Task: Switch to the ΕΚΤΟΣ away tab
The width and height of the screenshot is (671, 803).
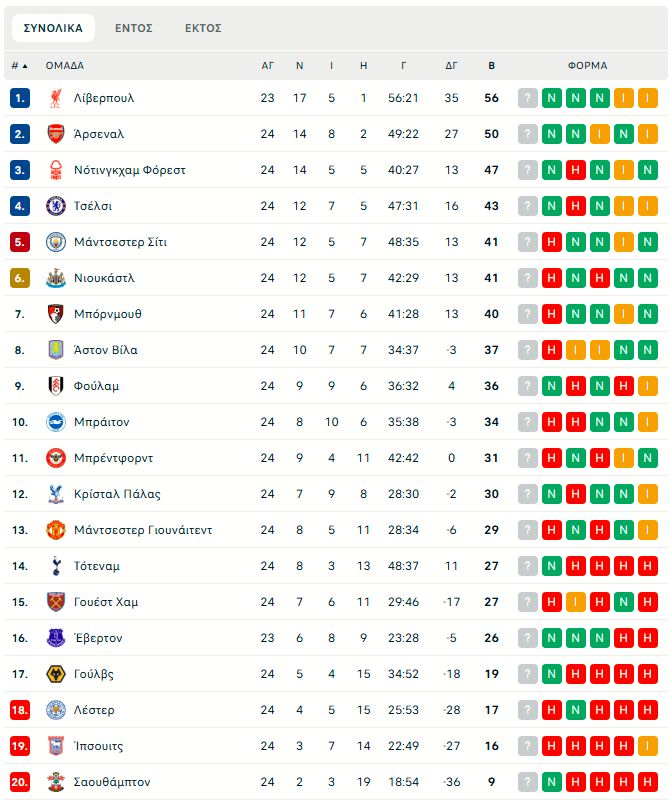Action: [203, 28]
